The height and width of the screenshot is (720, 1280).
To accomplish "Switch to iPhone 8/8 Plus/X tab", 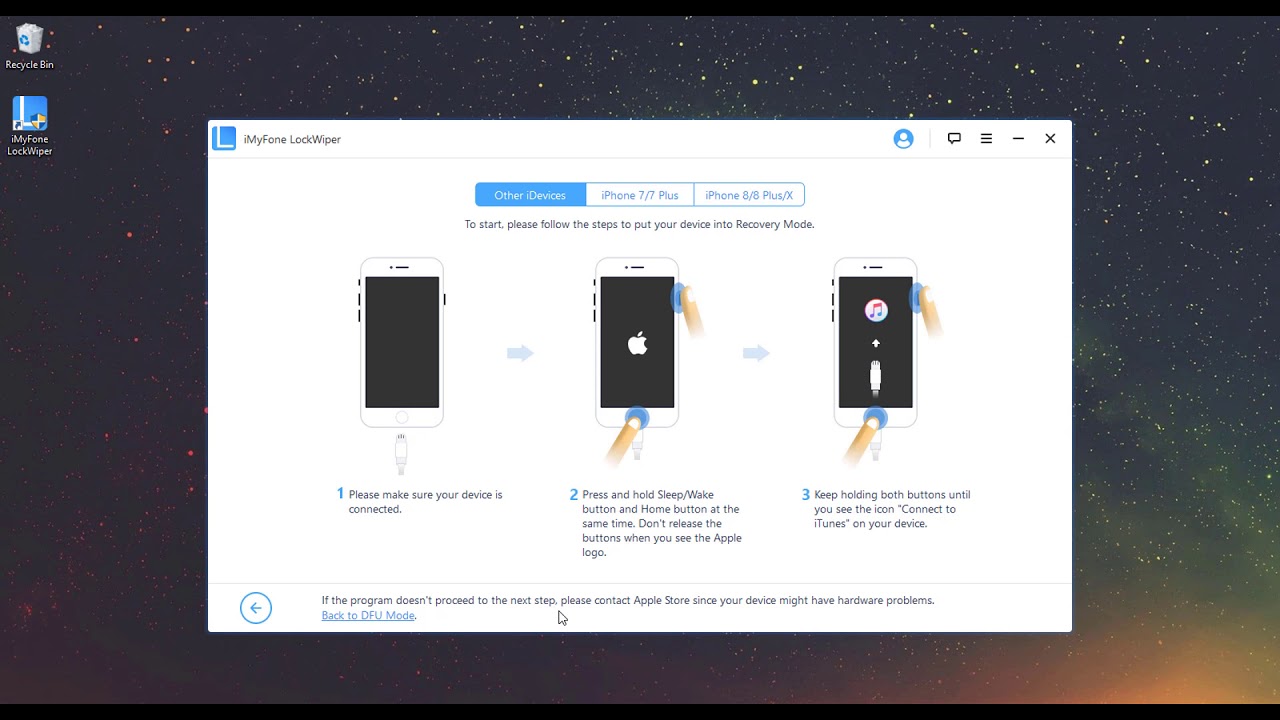I will [749, 195].
